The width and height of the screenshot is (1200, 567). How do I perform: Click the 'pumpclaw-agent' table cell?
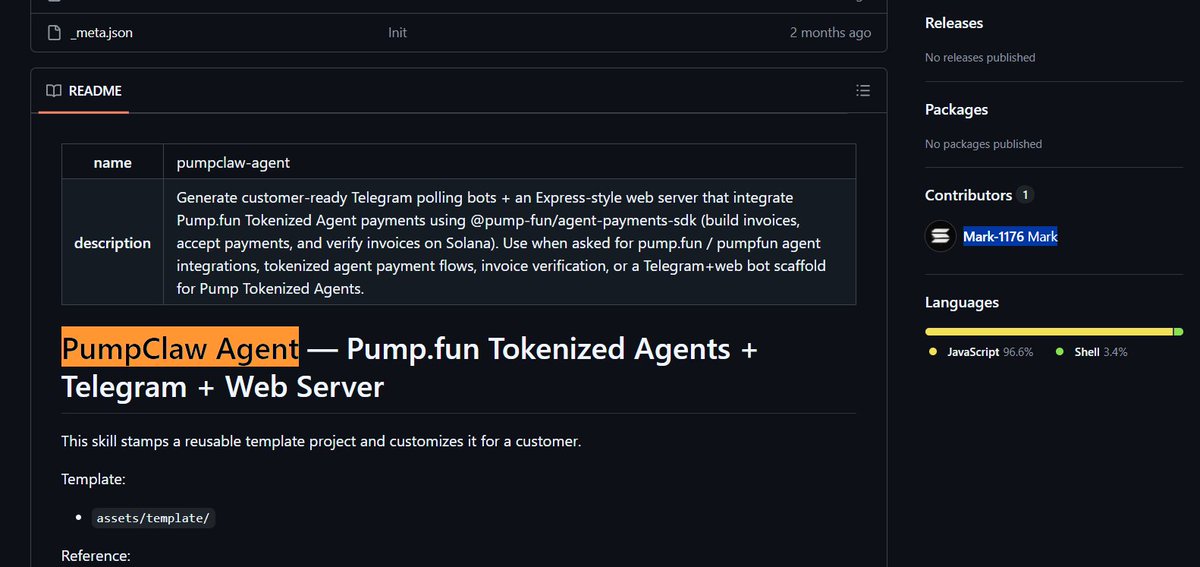click(x=510, y=162)
